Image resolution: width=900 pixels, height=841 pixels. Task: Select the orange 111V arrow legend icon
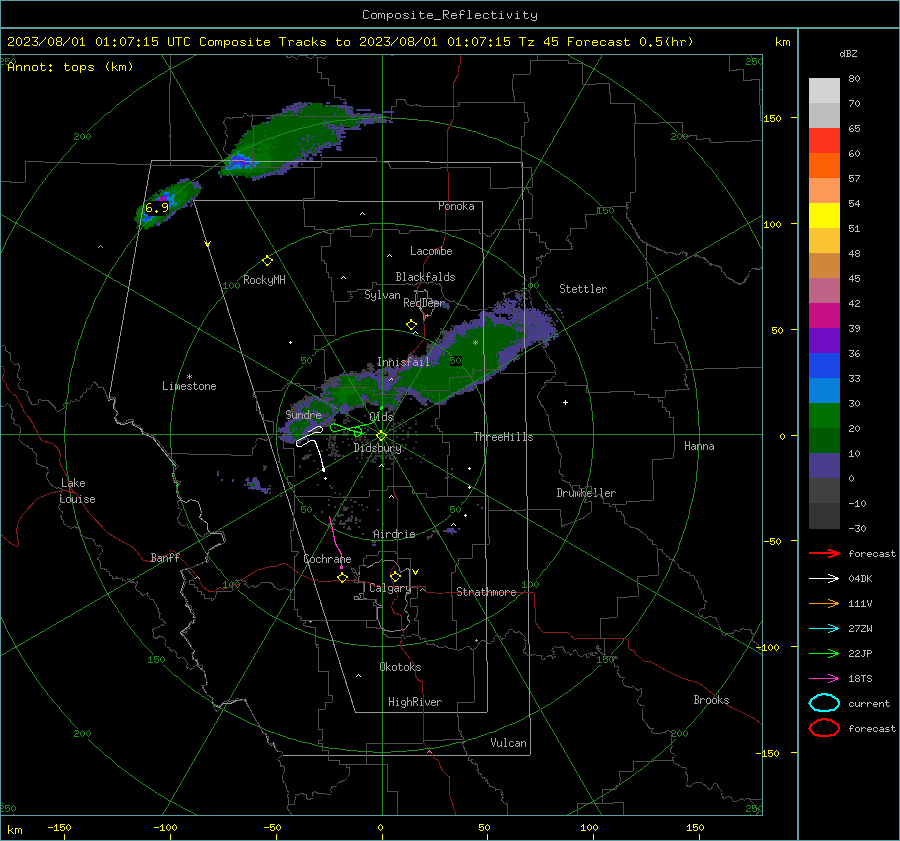click(824, 603)
